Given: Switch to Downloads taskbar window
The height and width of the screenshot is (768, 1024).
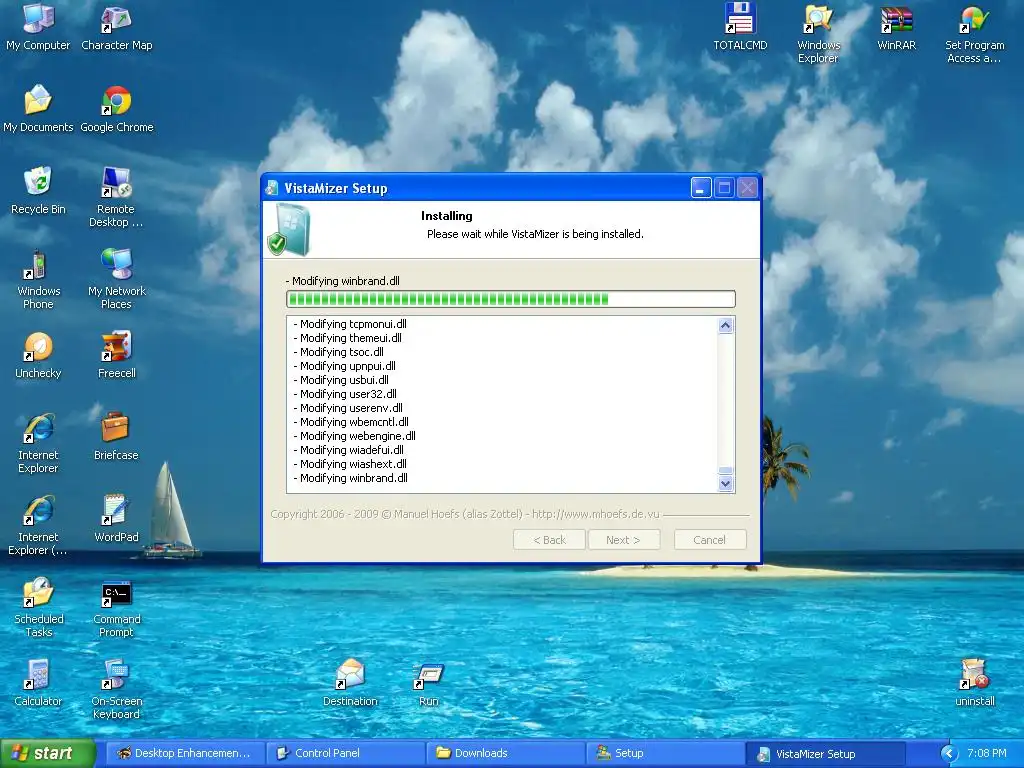Looking at the screenshot, I should click(505, 754).
